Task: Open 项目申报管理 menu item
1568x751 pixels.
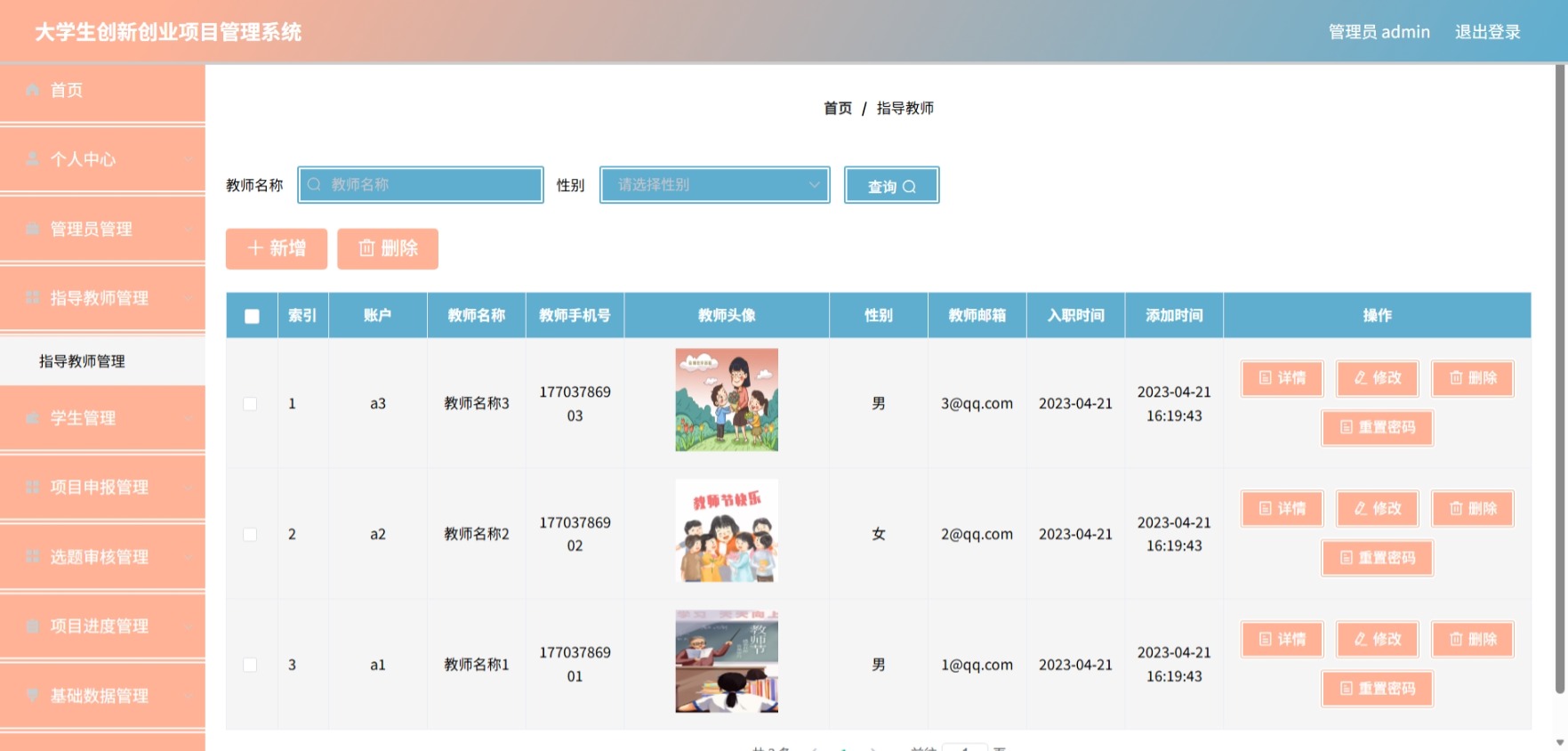Action: click(102, 488)
